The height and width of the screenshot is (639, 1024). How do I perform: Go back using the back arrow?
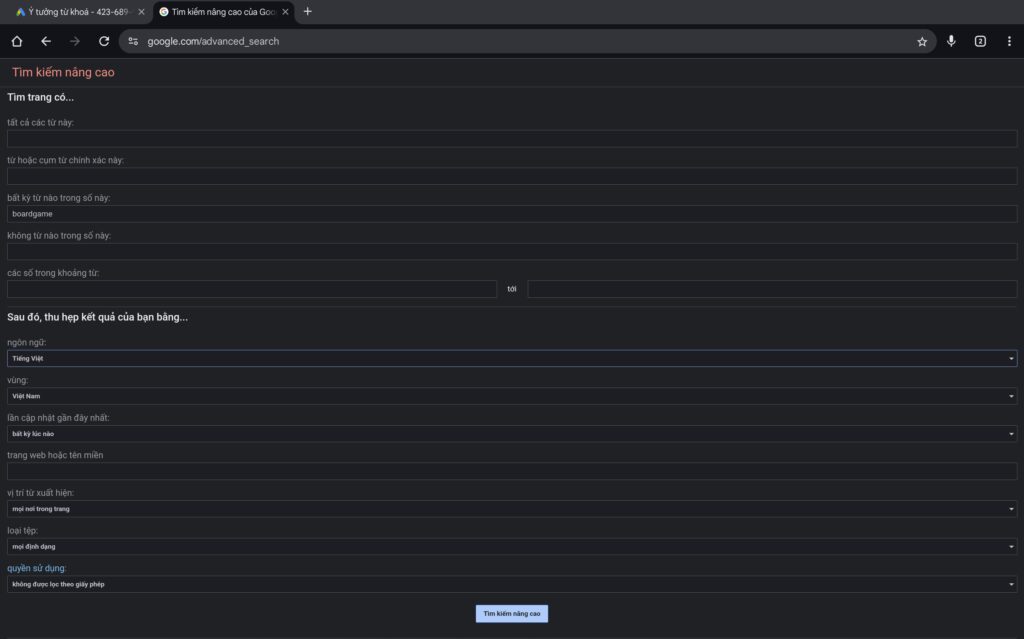tap(46, 41)
